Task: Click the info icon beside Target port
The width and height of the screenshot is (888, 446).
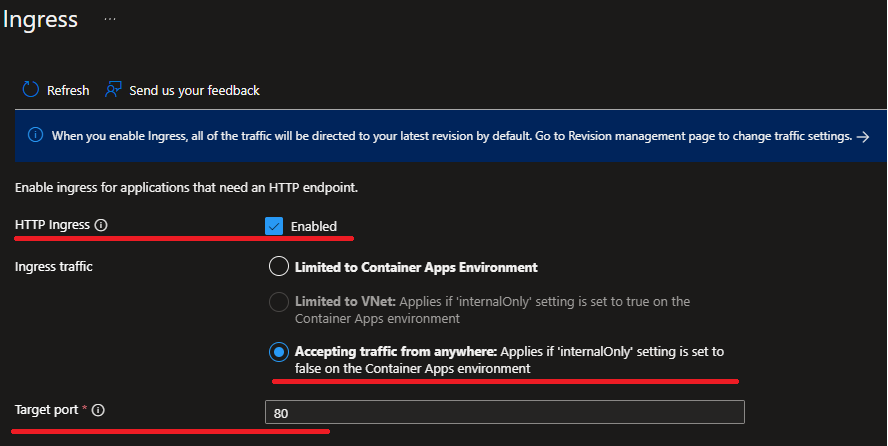Action: pos(98,410)
